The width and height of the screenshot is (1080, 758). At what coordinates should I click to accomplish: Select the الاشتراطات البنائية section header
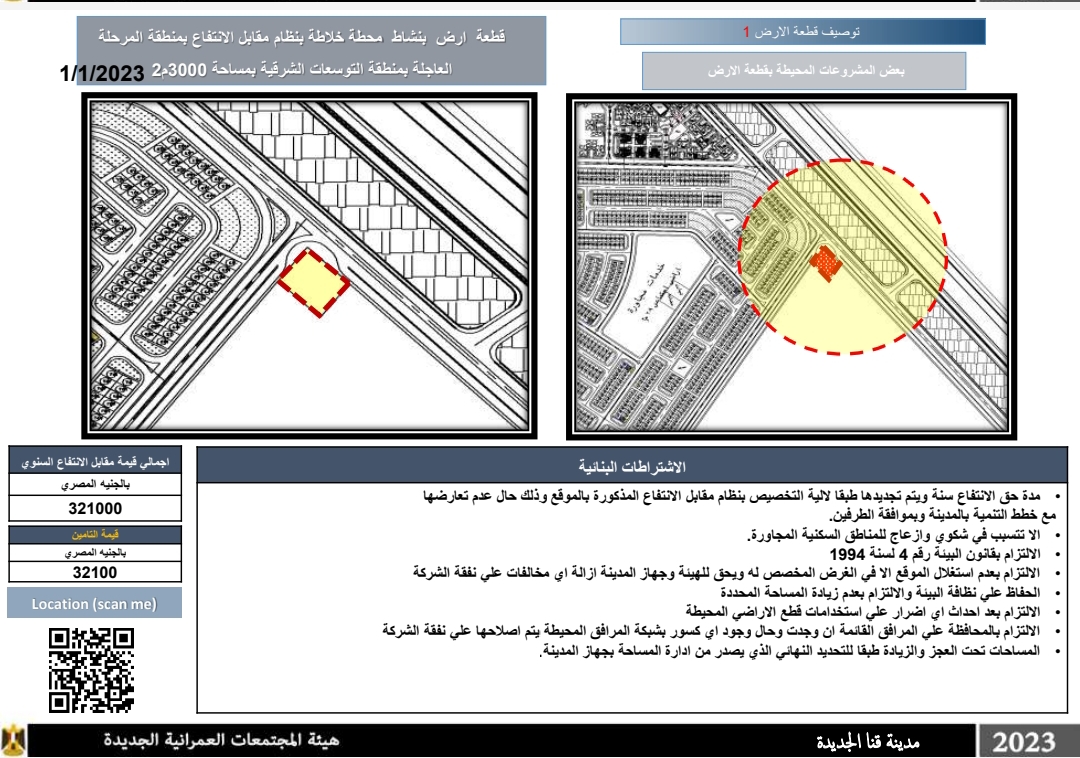[632, 467]
